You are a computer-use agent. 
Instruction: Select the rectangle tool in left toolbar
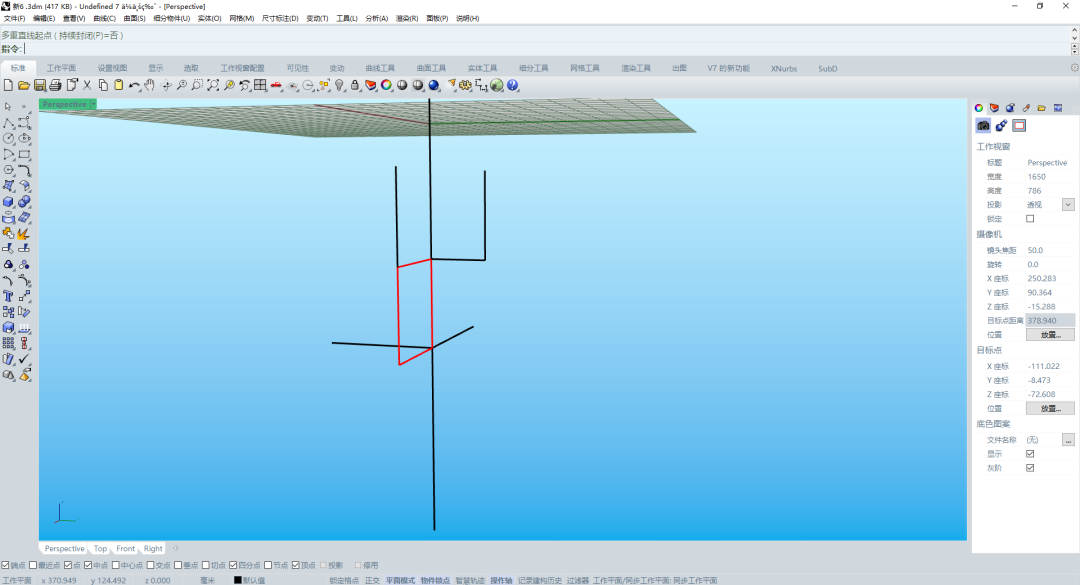(x=24, y=154)
